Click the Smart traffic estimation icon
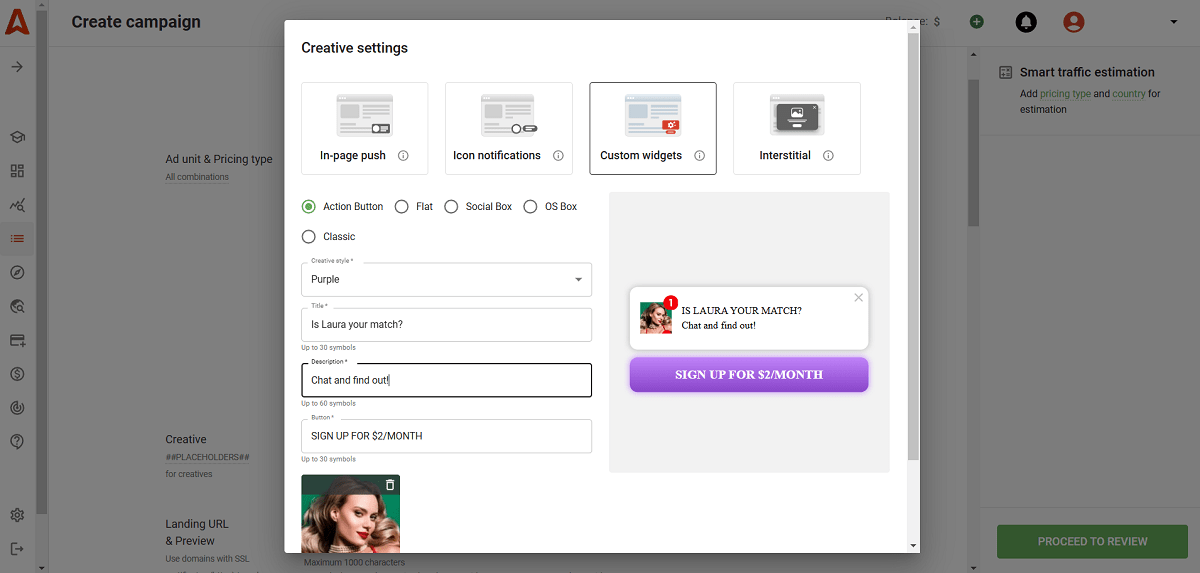 coord(1005,72)
